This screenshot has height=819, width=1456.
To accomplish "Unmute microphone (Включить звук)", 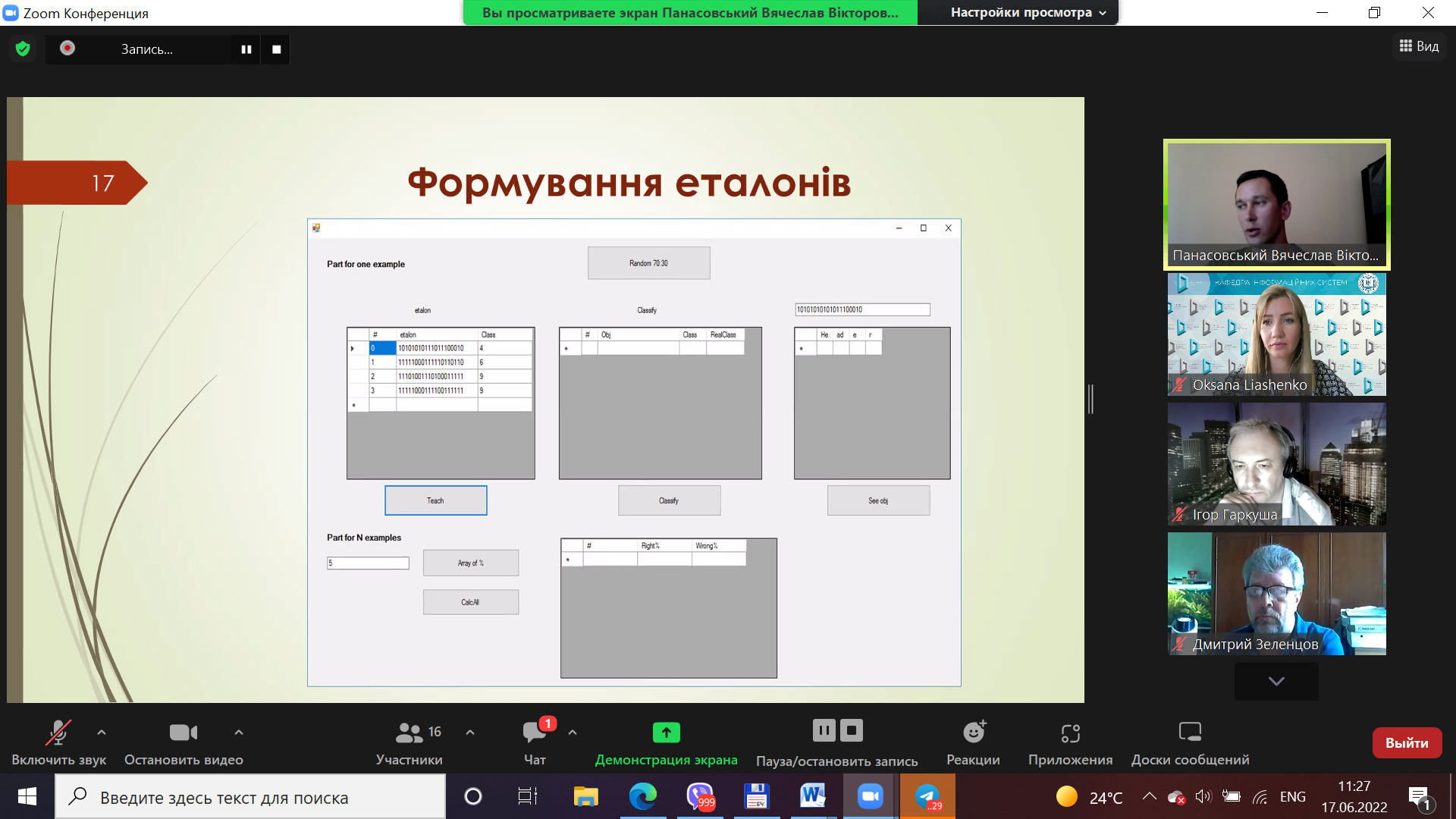I will coord(58,742).
